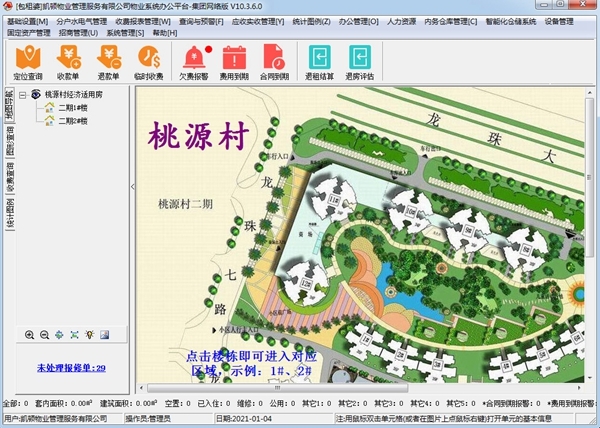Click the map's vertical scrollbar thumb
This screenshot has width=600, height=428.
590,177
